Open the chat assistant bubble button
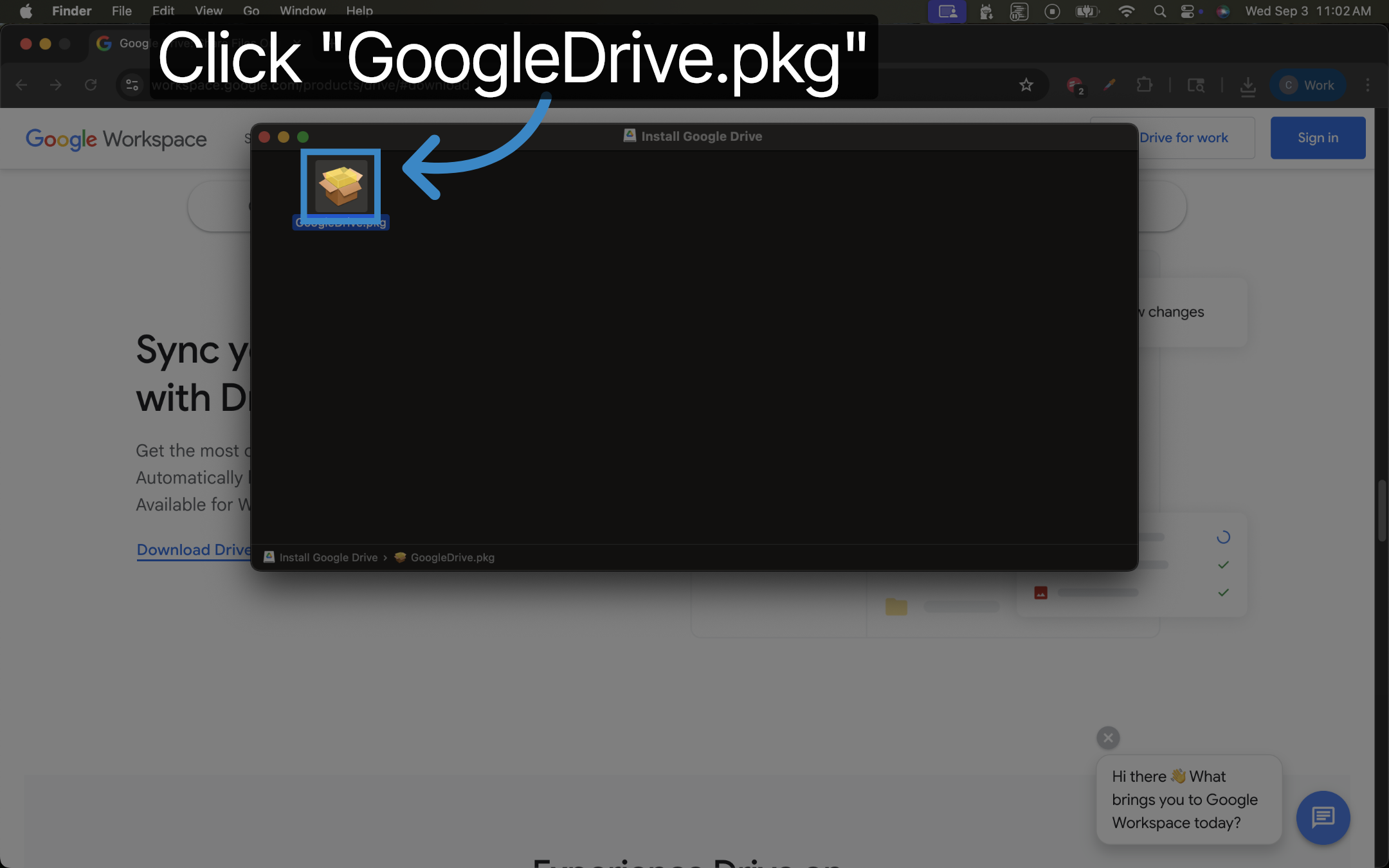This screenshot has width=1389, height=868. [x=1323, y=817]
